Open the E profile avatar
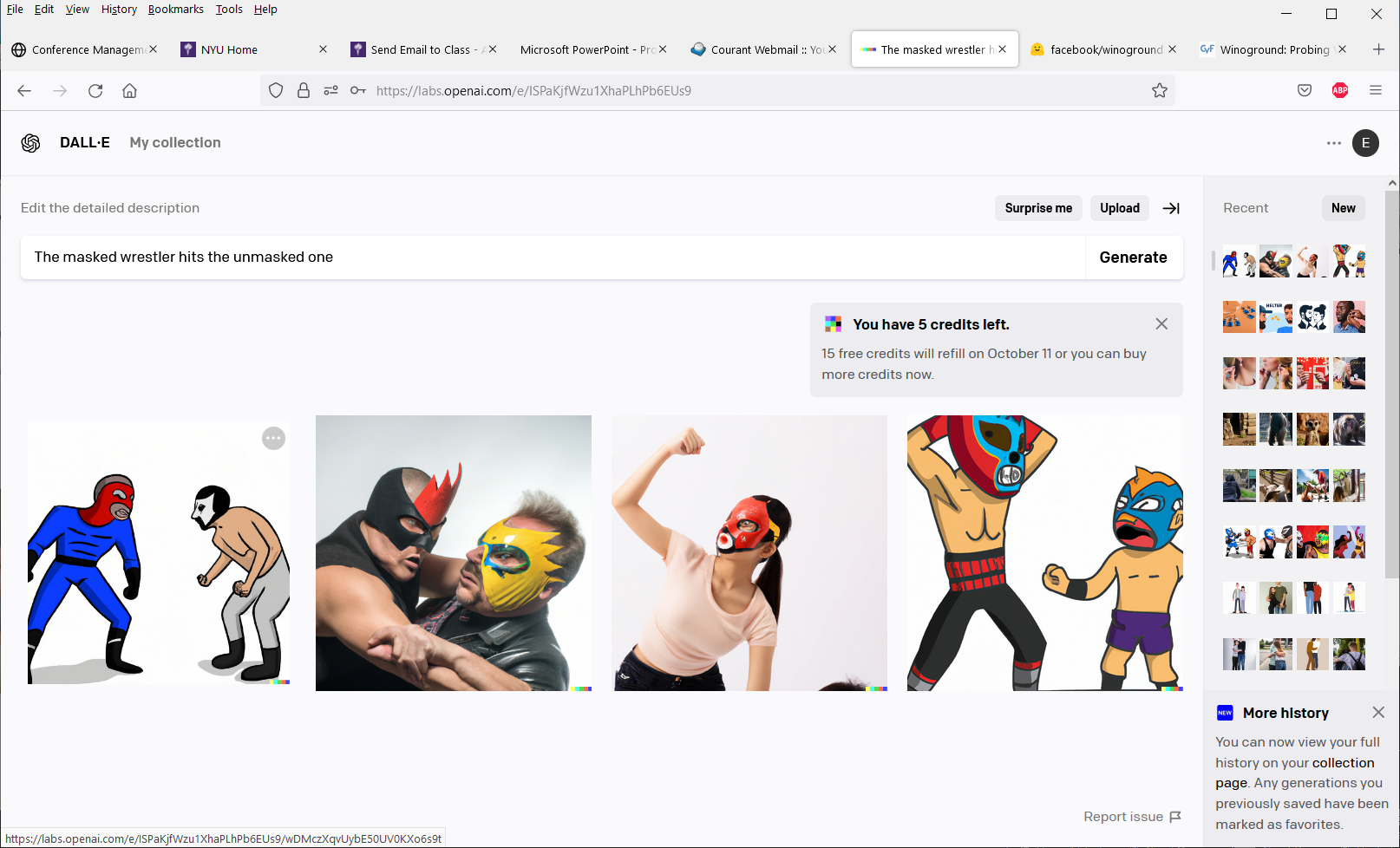Screen dimensions: 1400x848 (1365, 143)
